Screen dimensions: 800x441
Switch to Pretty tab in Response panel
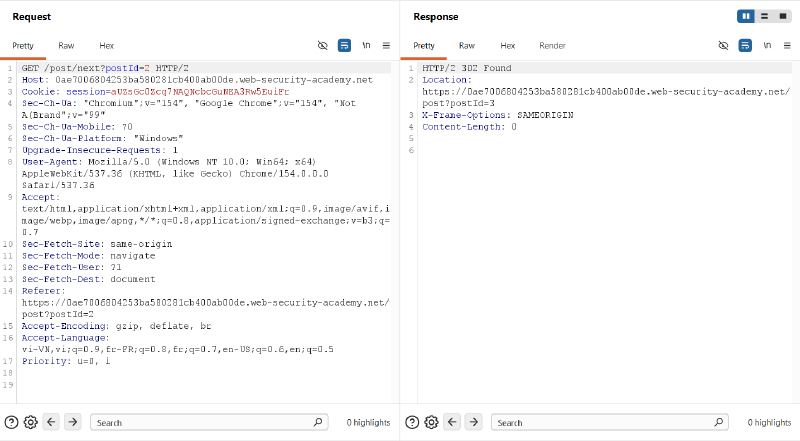424,45
